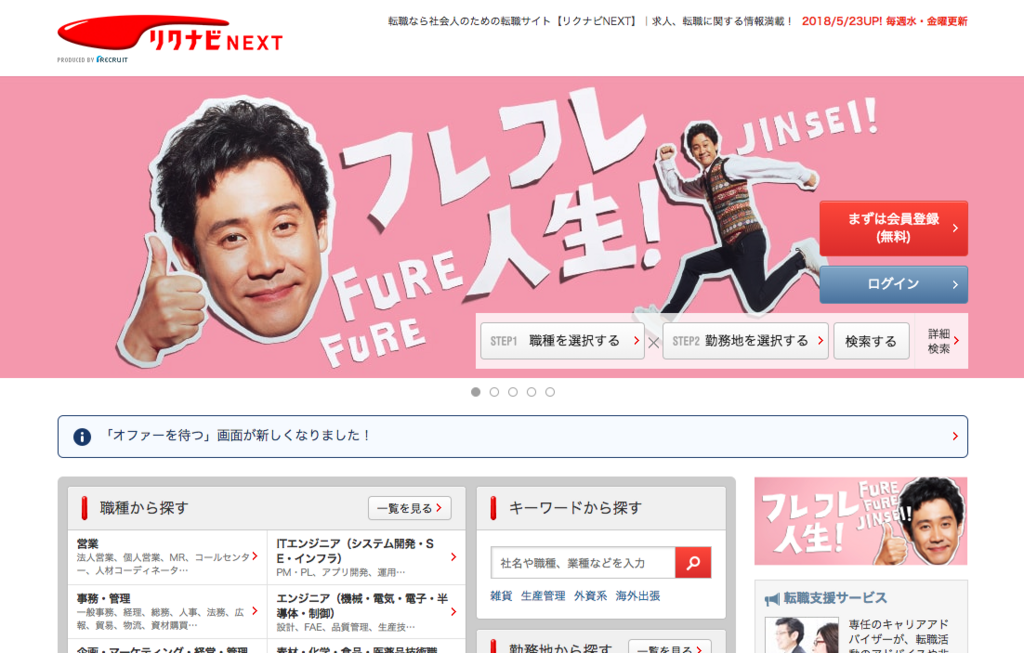The width and height of the screenshot is (1024, 653).
Task: Open the 営業 job category
Action: pyautogui.click(x=167, y=557)
